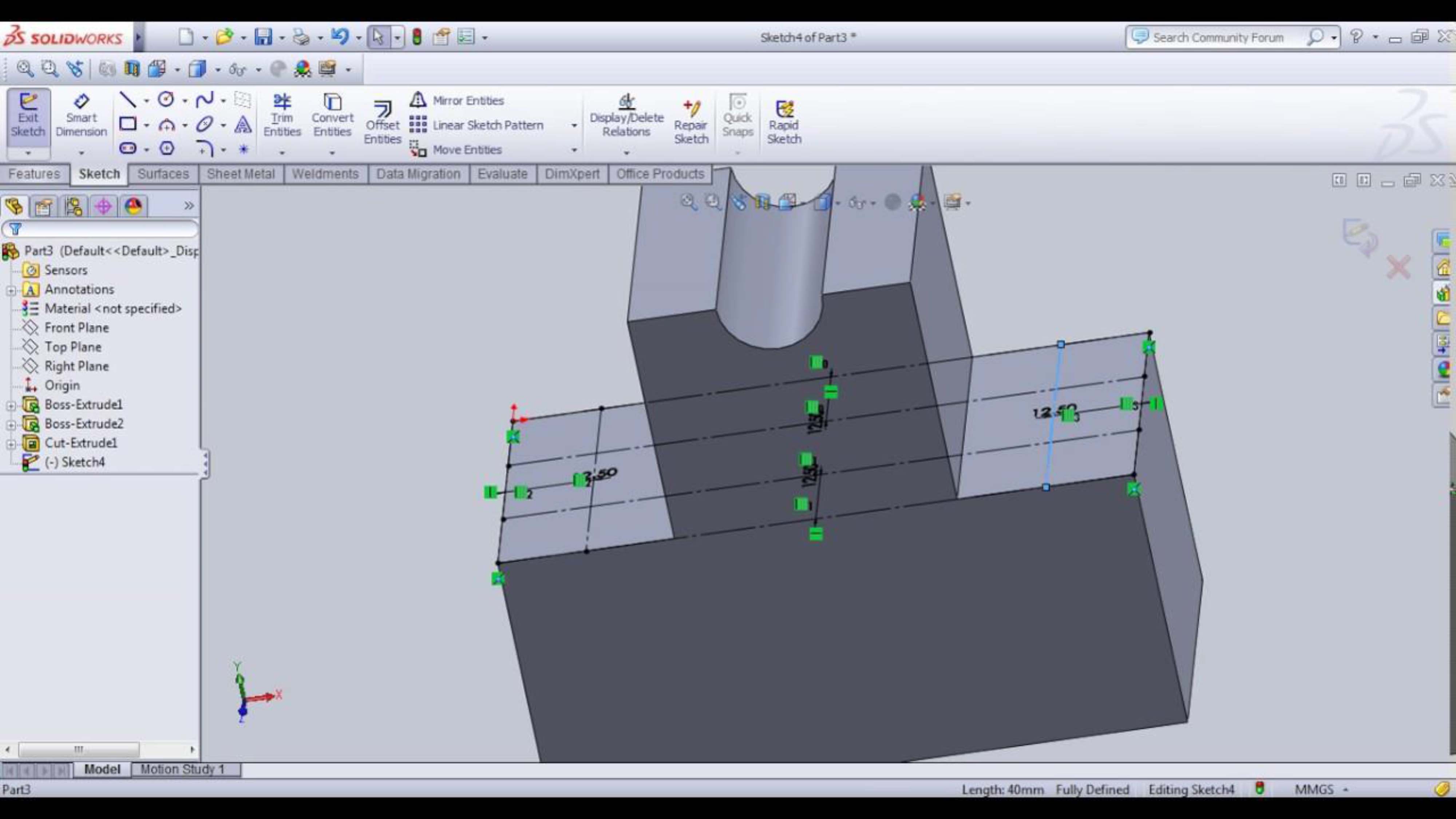
Task: Open the DimXpertManager tab icon
Action: pos(103,206)
